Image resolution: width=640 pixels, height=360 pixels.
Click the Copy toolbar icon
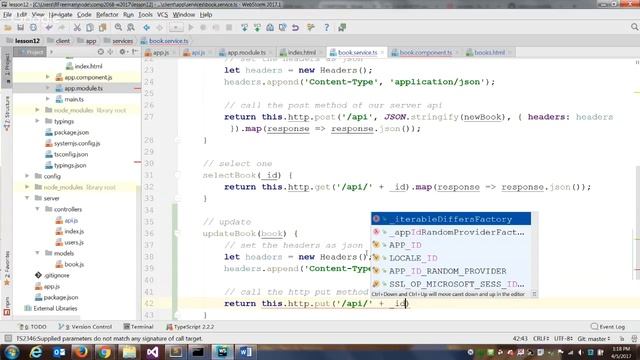pos(89,27)
